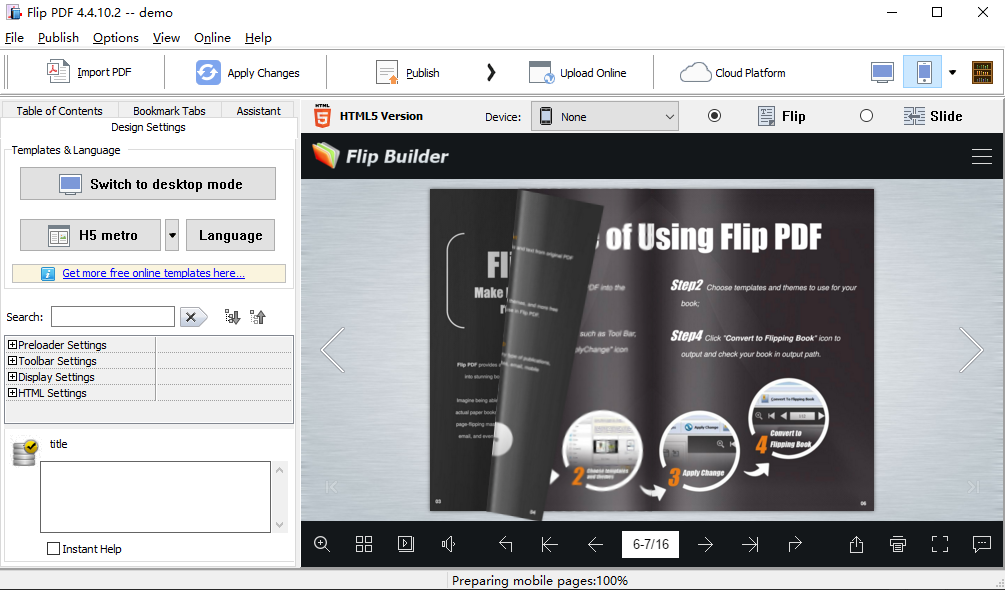Open the Help menu
Screen dimensions: 1005x590
258,38
